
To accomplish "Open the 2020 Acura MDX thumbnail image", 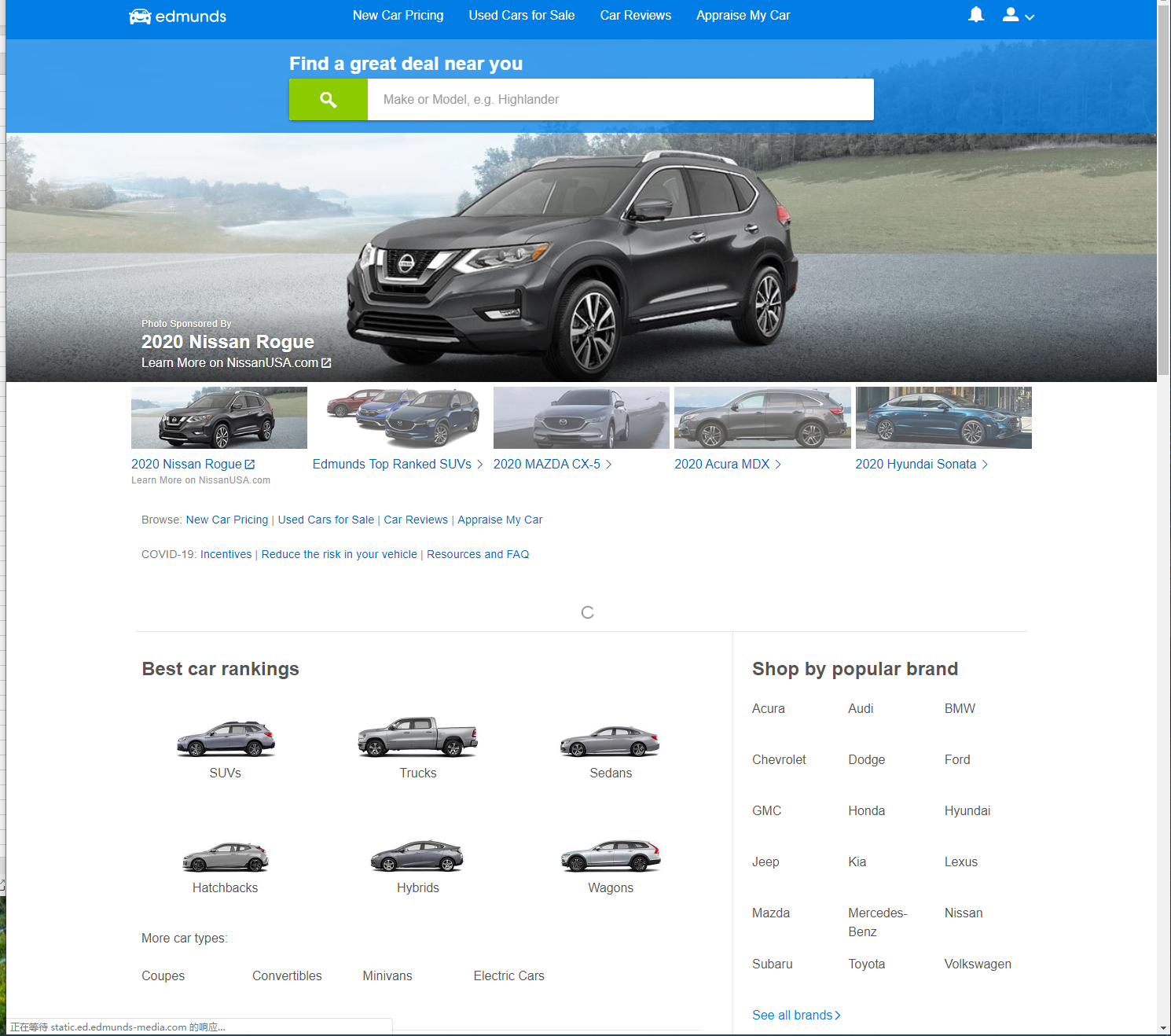I will [x=762, y=417].
